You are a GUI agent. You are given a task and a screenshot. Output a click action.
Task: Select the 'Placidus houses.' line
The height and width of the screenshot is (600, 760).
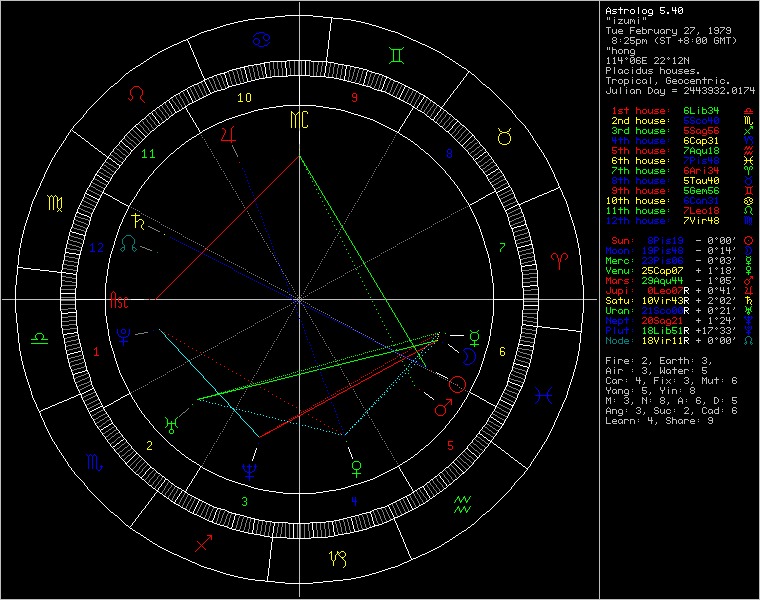tap(653, 71)
